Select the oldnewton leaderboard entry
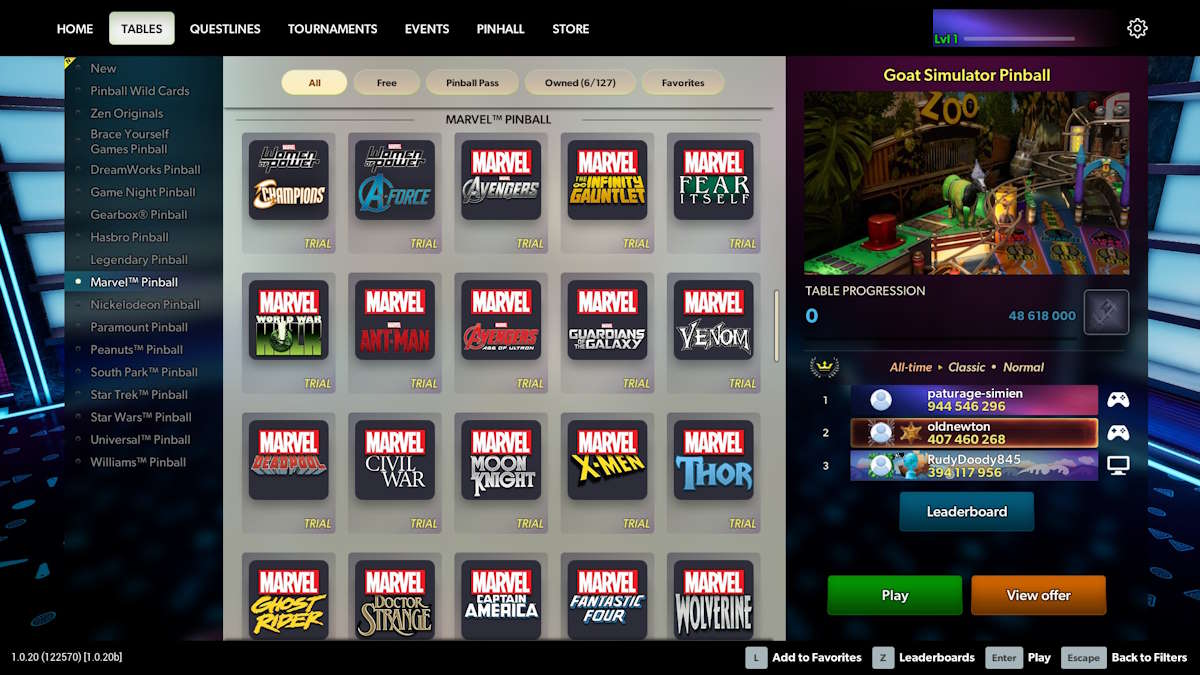The image size is (1200, 675). (974, 433)
